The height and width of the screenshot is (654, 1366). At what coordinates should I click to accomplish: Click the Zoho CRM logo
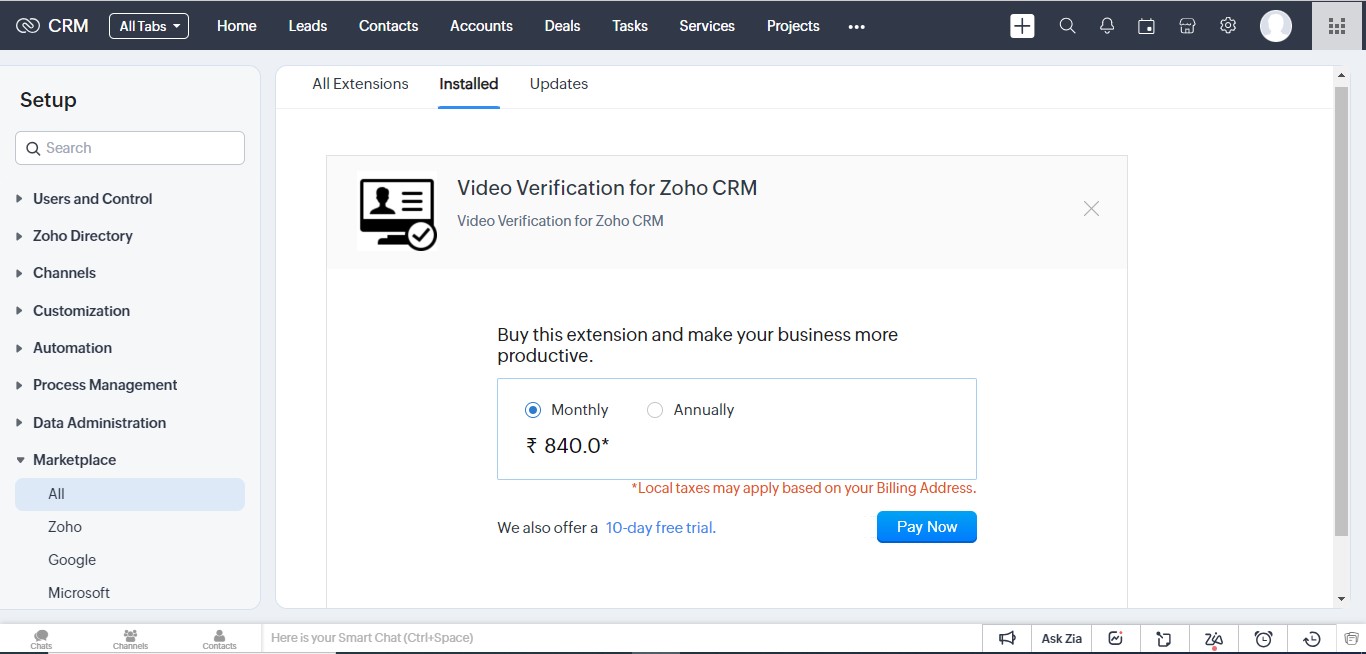(52, 26)
